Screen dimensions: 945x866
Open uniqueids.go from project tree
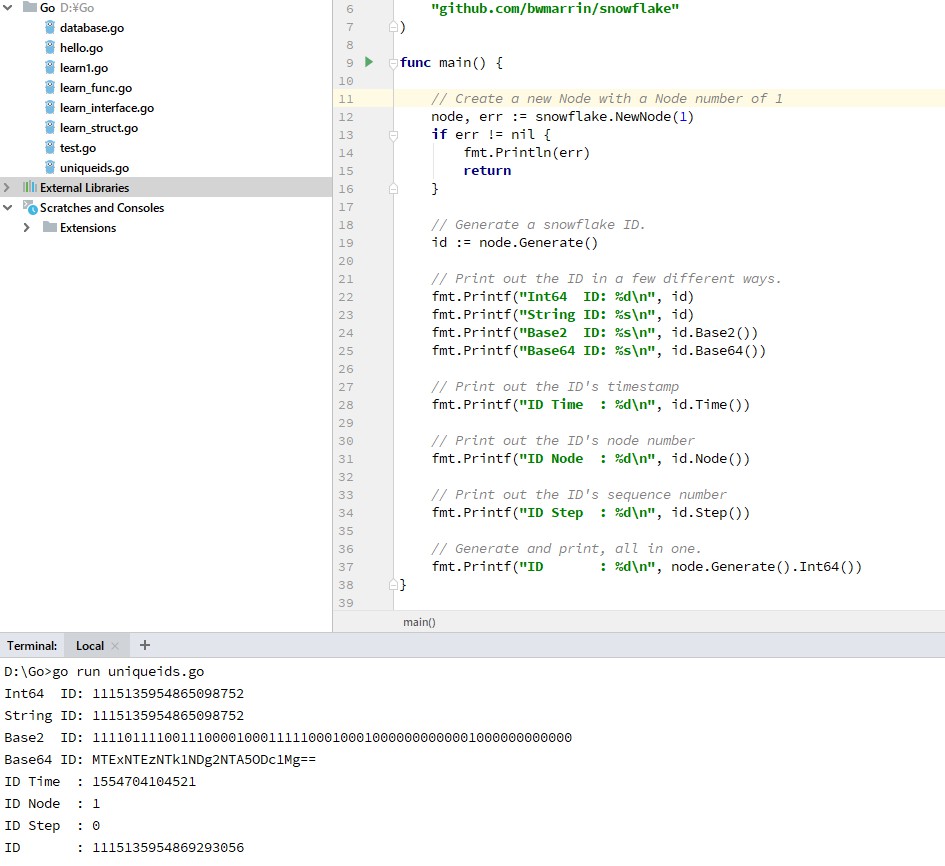click(94, 168)
